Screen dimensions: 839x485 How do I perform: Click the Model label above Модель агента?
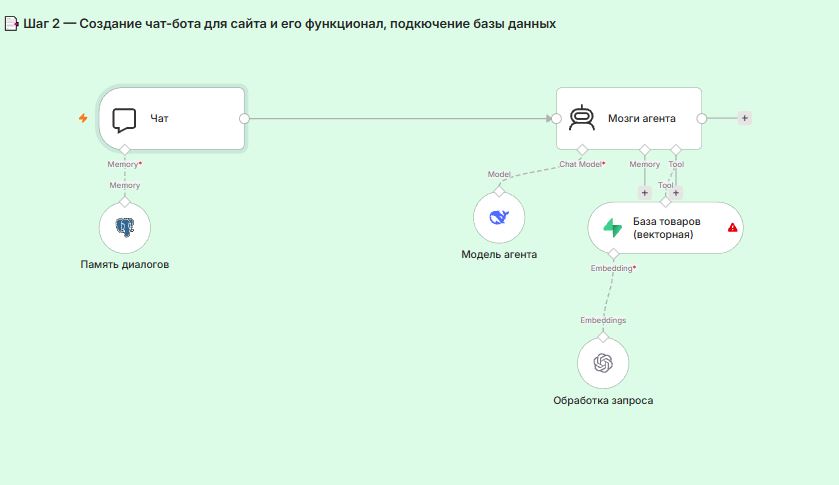coord(499,175)
